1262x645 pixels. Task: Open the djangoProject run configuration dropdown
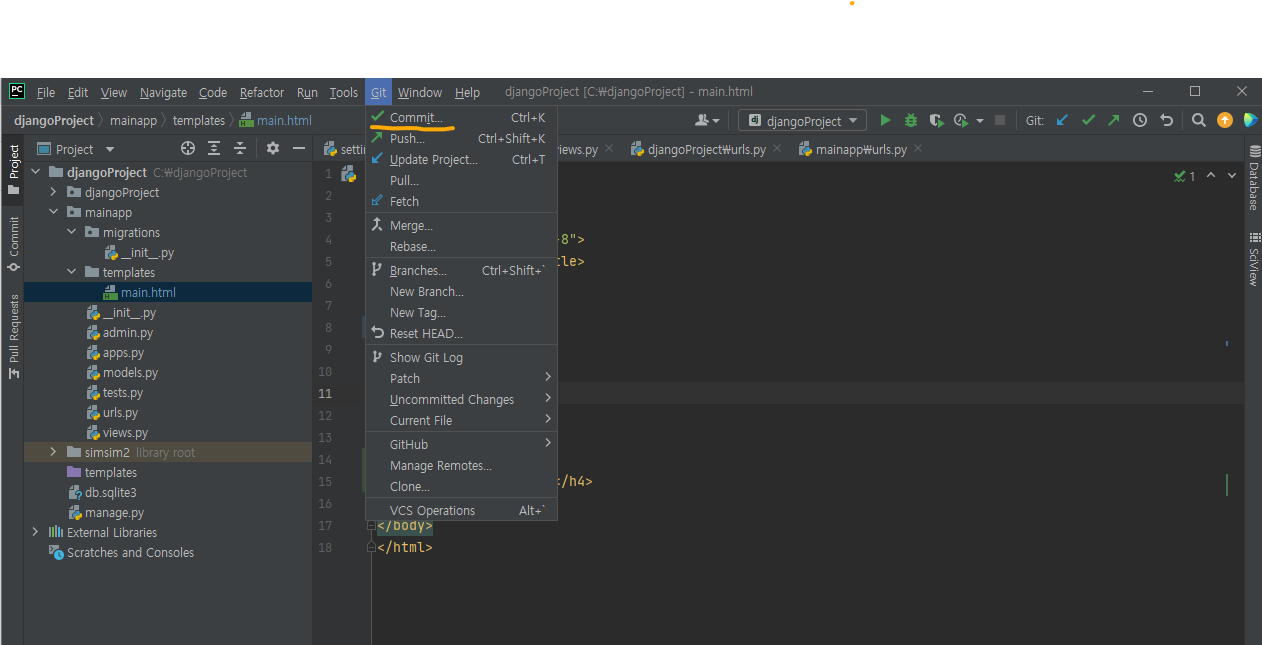803,120
